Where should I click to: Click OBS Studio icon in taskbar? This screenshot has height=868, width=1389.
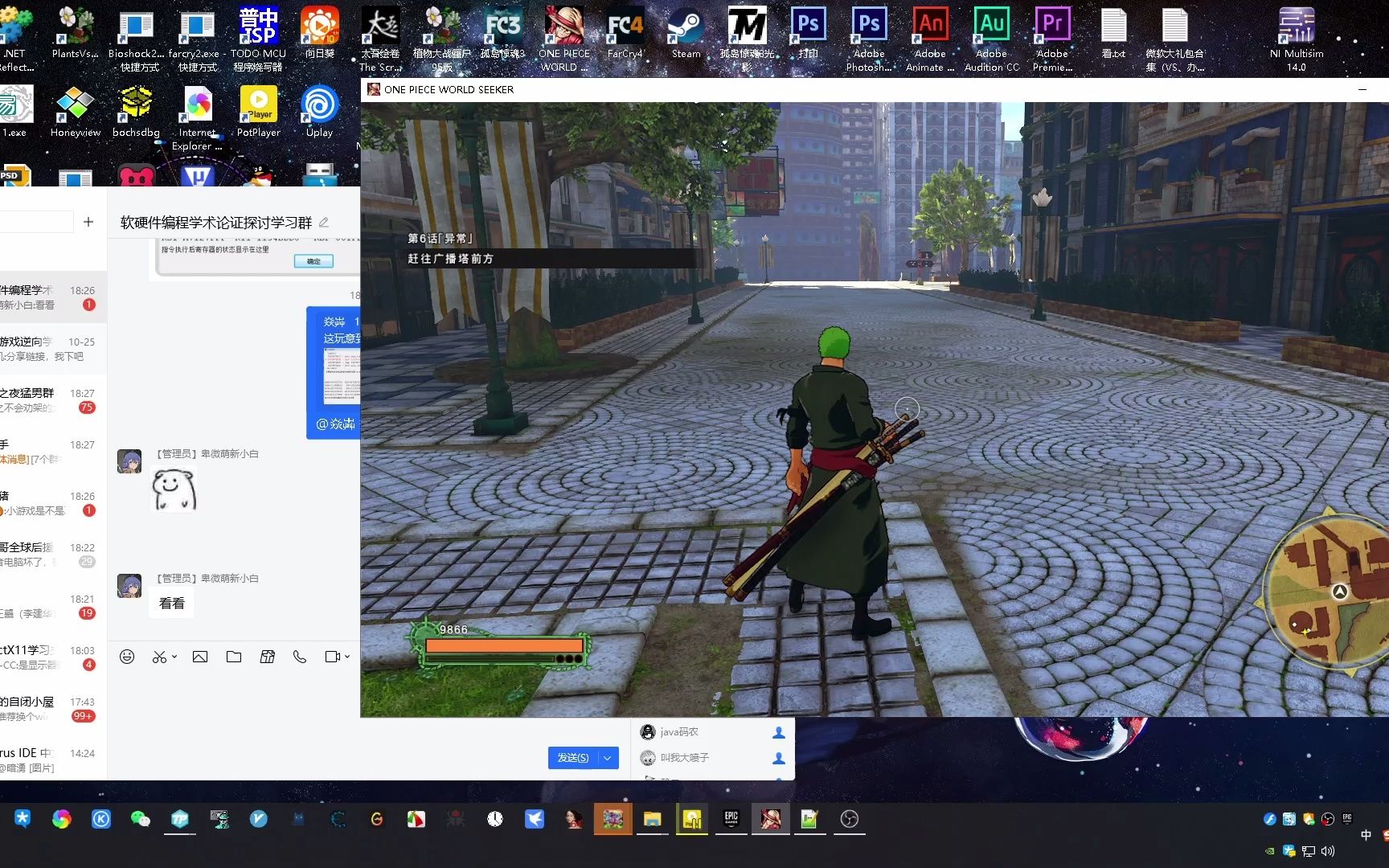[850, 819]
